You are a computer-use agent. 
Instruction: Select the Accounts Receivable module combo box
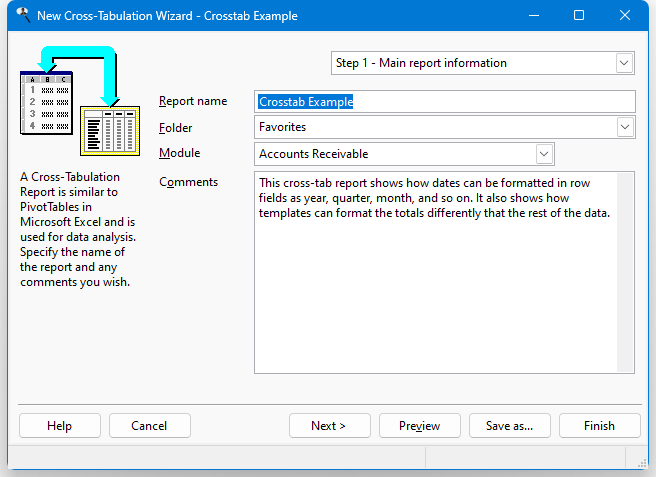pos(404,154)
